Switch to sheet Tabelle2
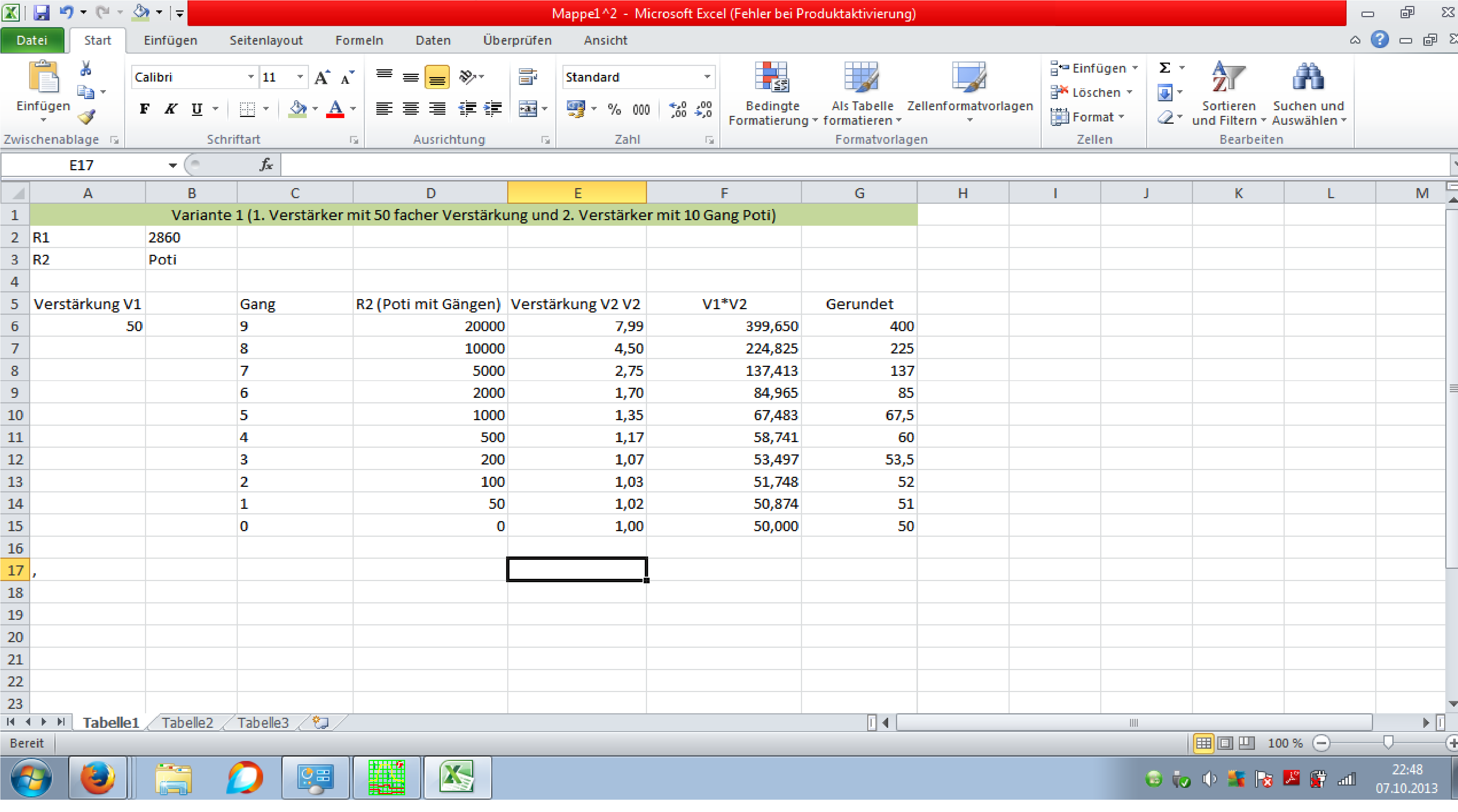The image size is (1458, 812). [187, 722]
